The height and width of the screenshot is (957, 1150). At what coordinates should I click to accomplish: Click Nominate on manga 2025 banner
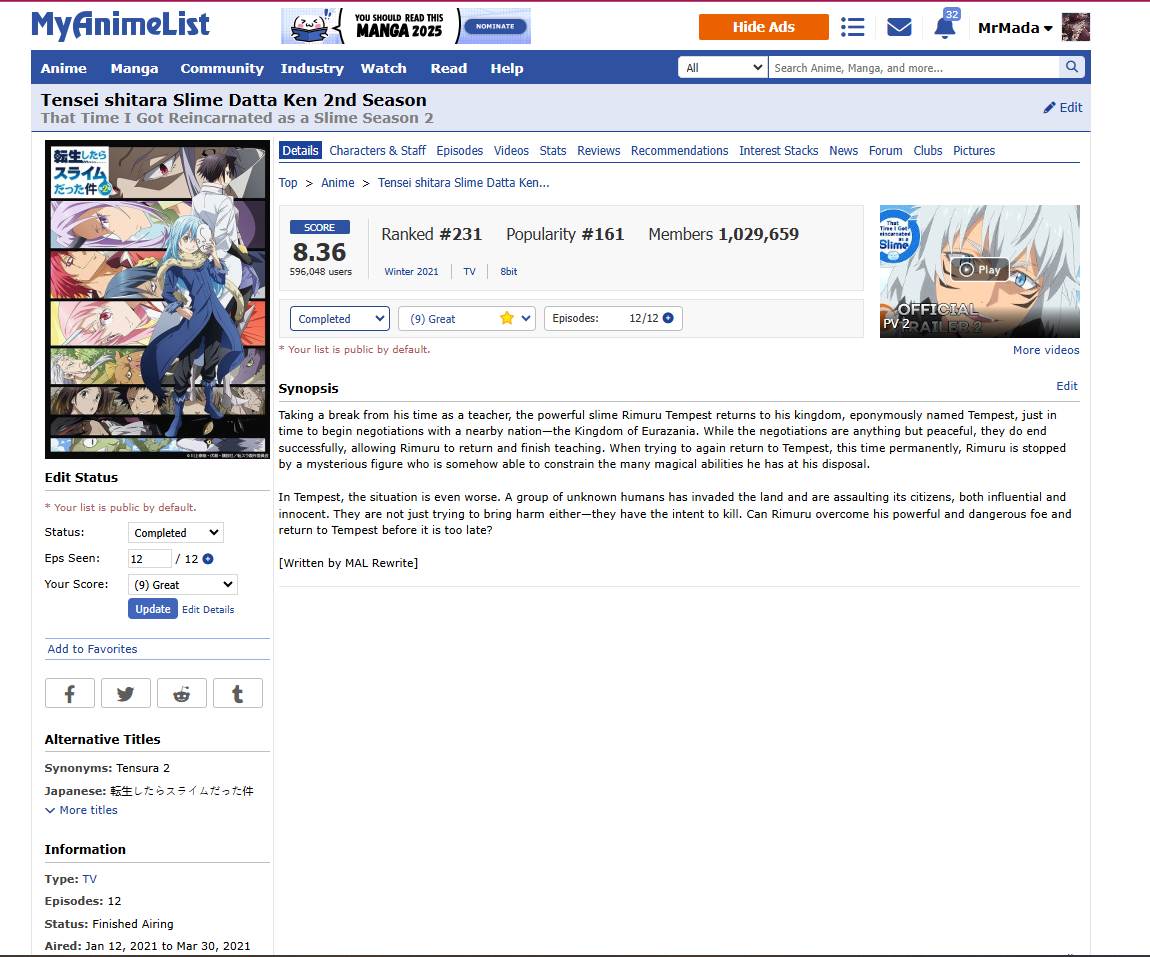496,26
